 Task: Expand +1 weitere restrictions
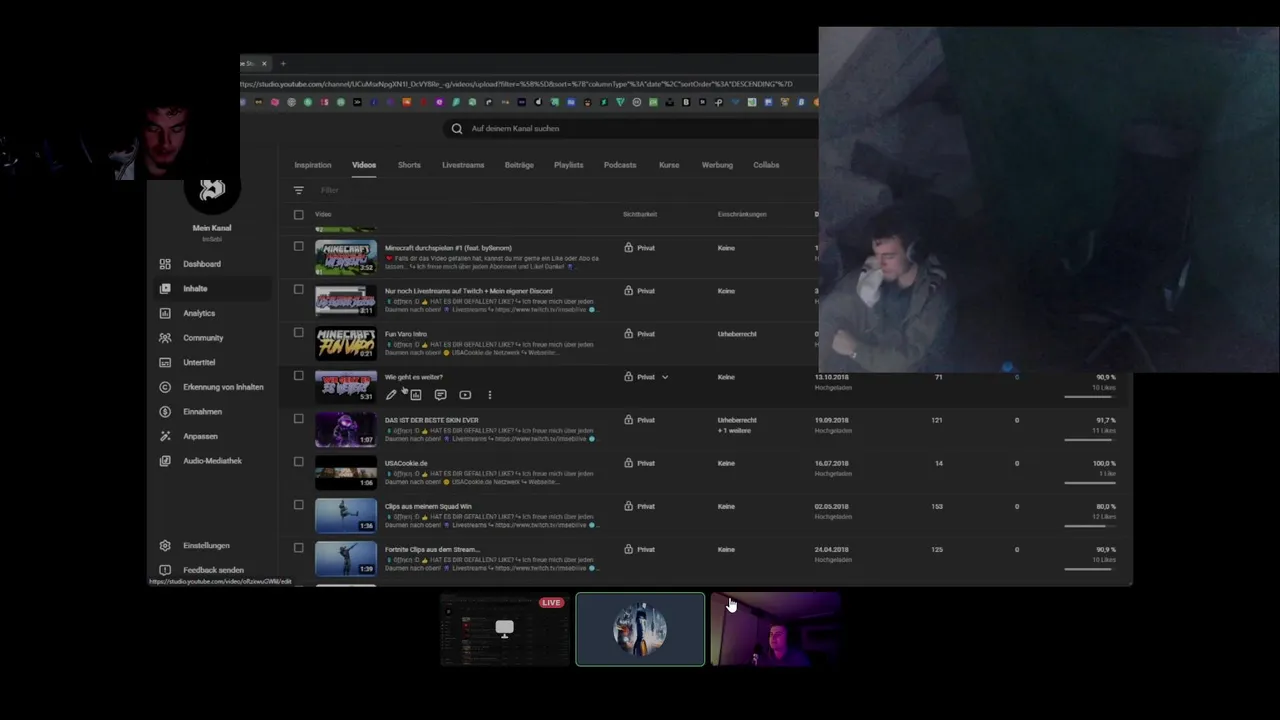734,430
